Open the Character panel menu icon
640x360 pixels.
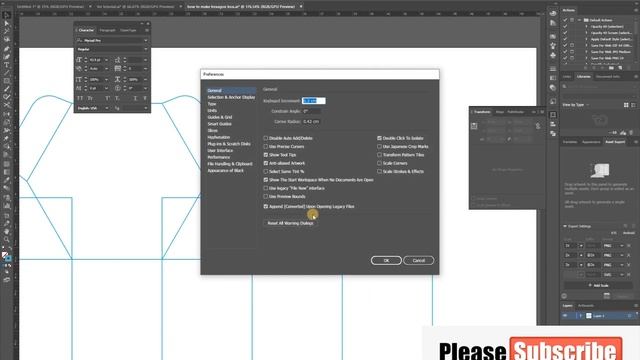147,30
